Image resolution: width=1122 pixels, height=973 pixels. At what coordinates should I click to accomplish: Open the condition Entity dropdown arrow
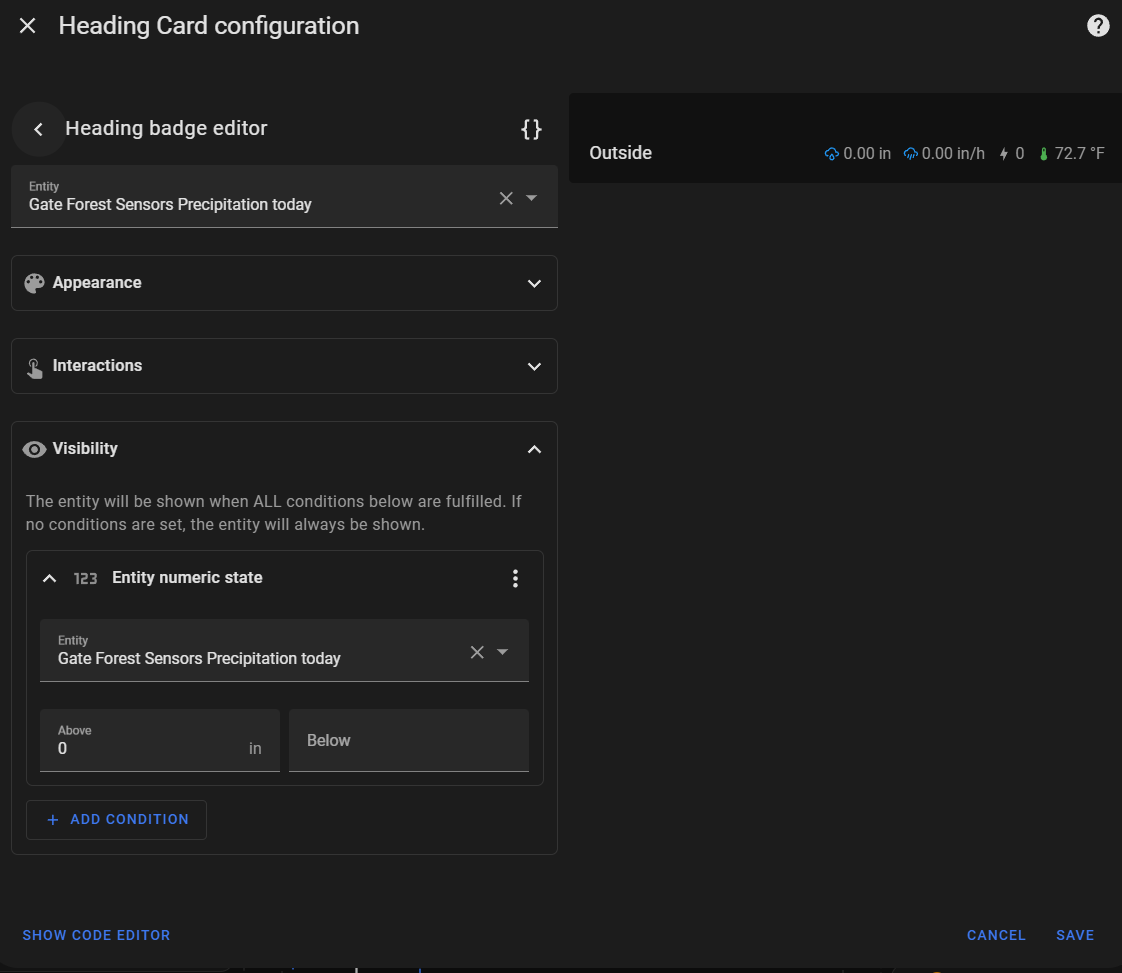point(503,652)
